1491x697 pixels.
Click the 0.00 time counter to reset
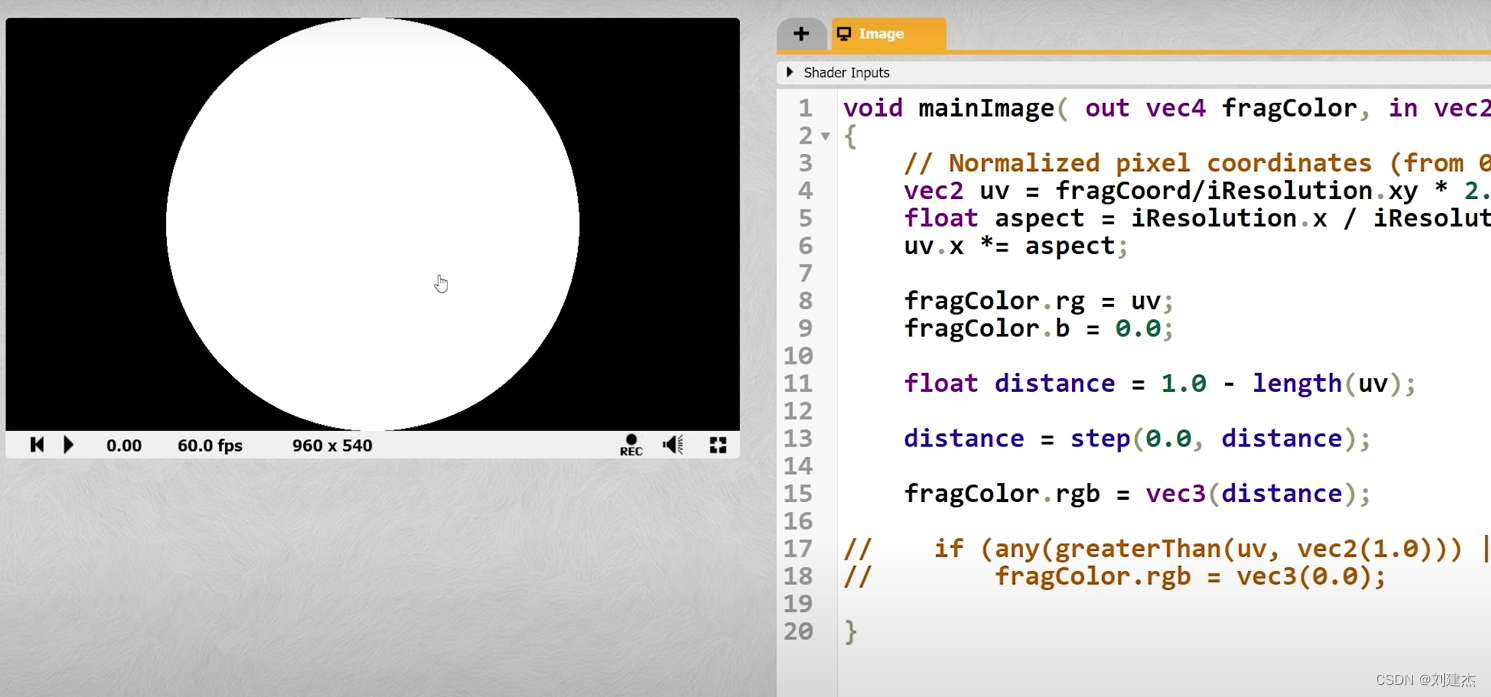(123, 445)
